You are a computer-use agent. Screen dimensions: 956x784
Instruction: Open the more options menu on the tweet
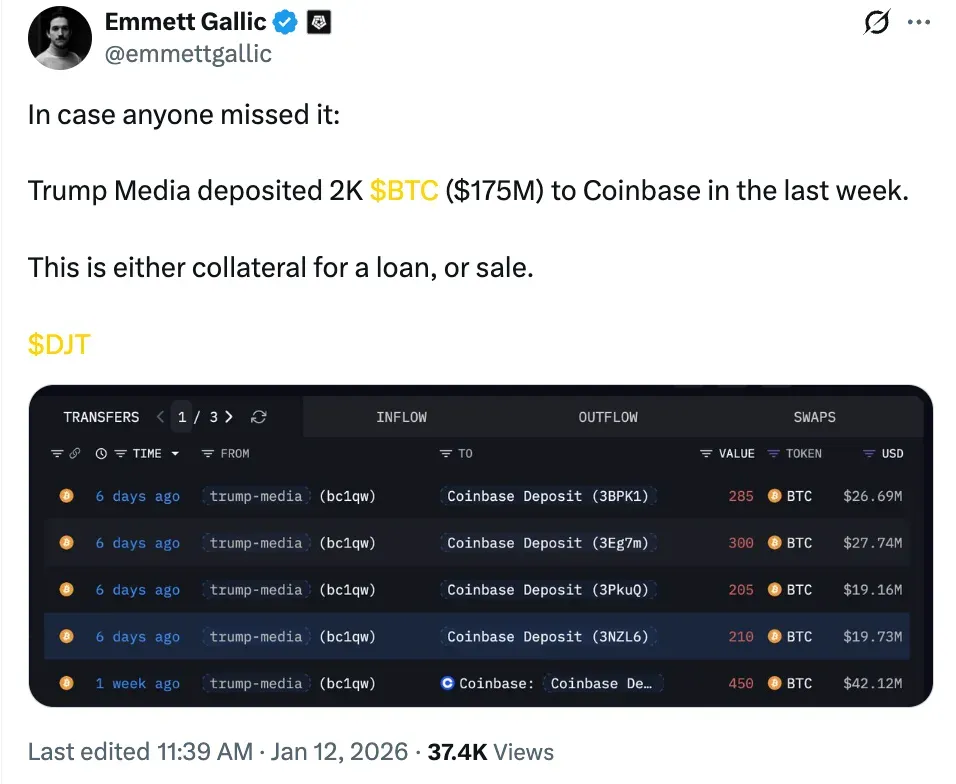(919, 22)
